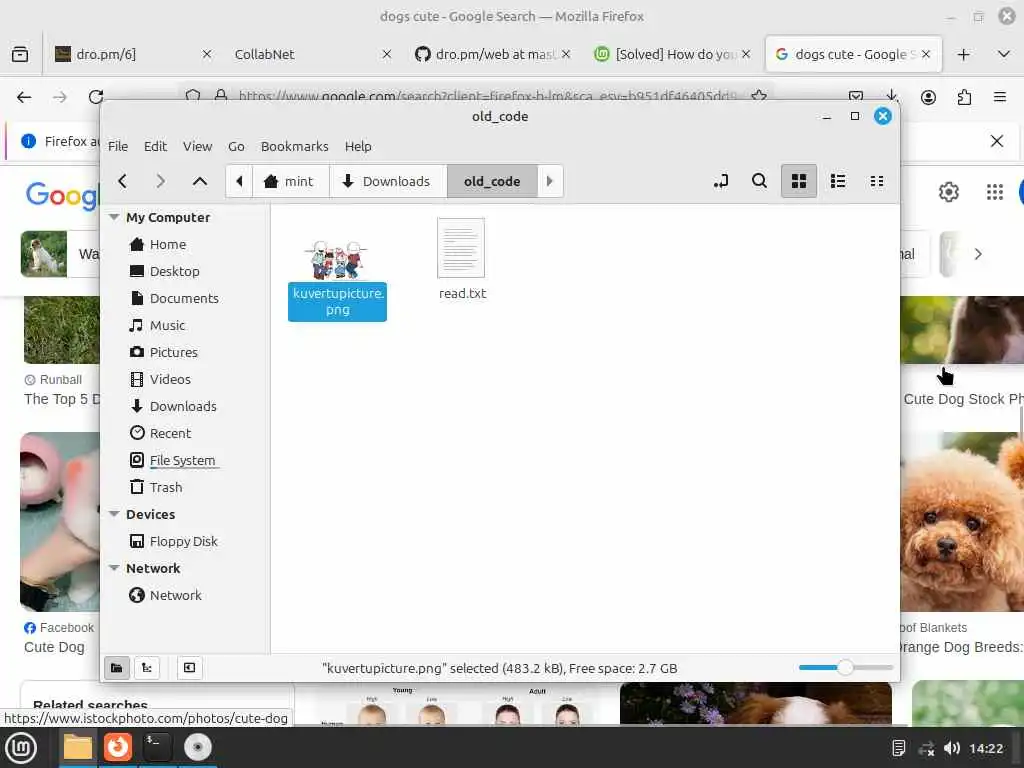Open the File menu
The height and width of the screenshot is (768, 1024).
(118, 146)
